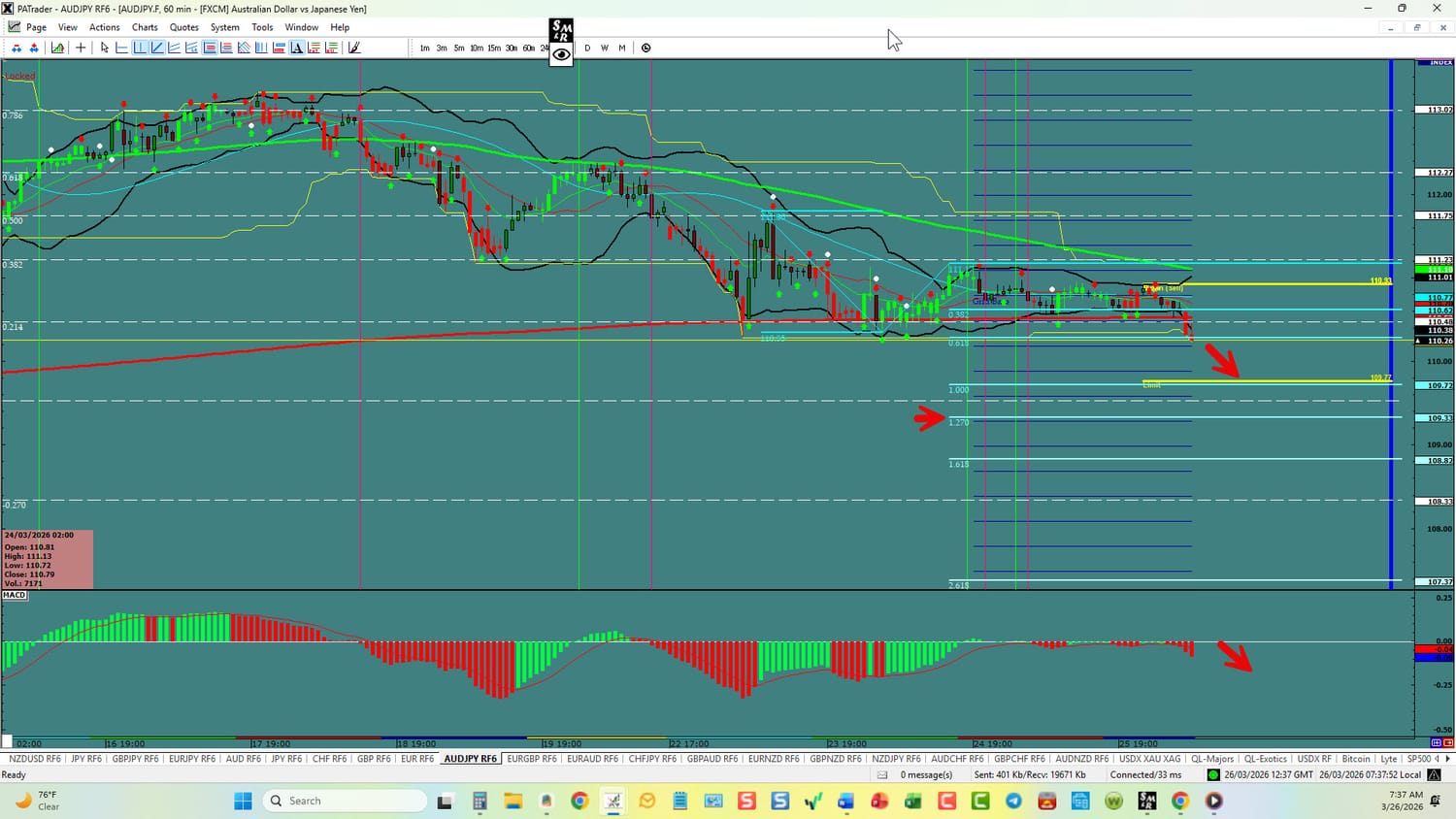Screen dimensions: 1456x819
Task: Open the Charts menu
Action: point(145,27)
